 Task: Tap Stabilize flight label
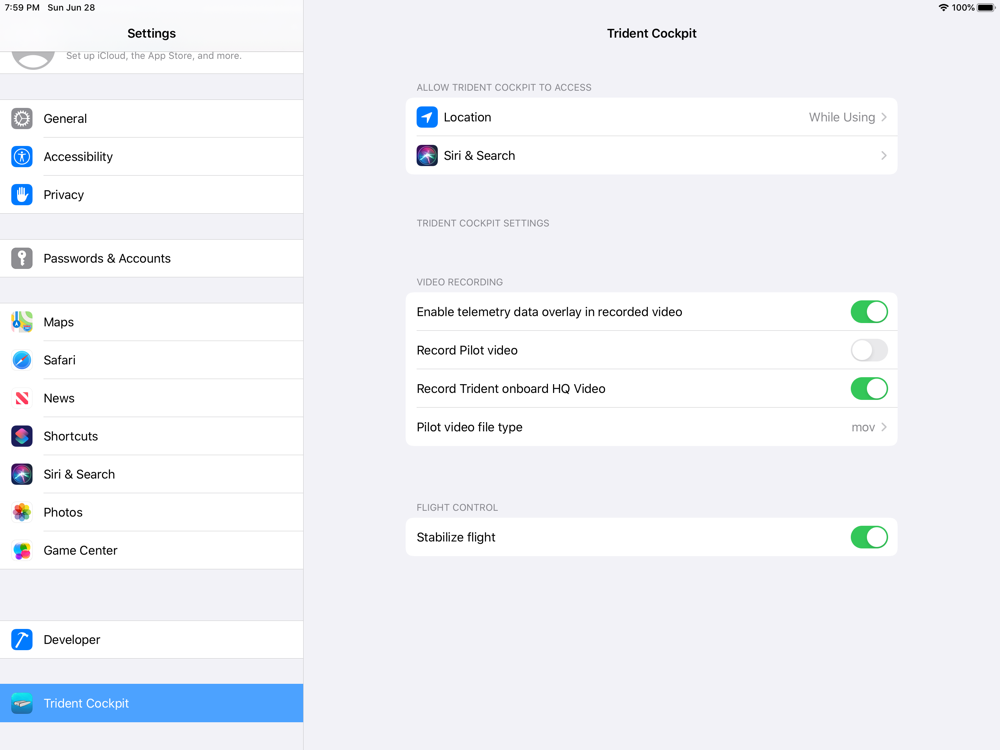[456, 537]
